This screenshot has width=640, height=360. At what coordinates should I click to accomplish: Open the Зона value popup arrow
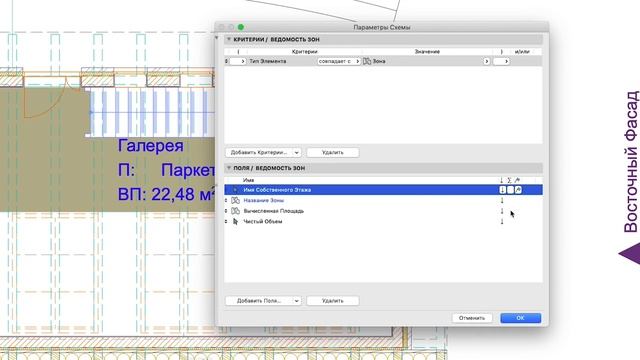click(x=487, y=61)
